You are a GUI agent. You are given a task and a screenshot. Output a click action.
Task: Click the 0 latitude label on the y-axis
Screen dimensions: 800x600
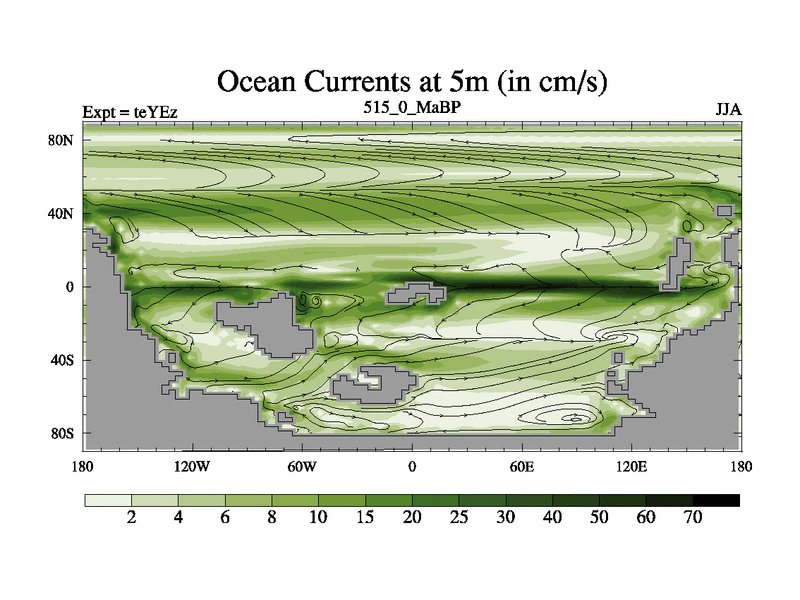pos(71,287)
